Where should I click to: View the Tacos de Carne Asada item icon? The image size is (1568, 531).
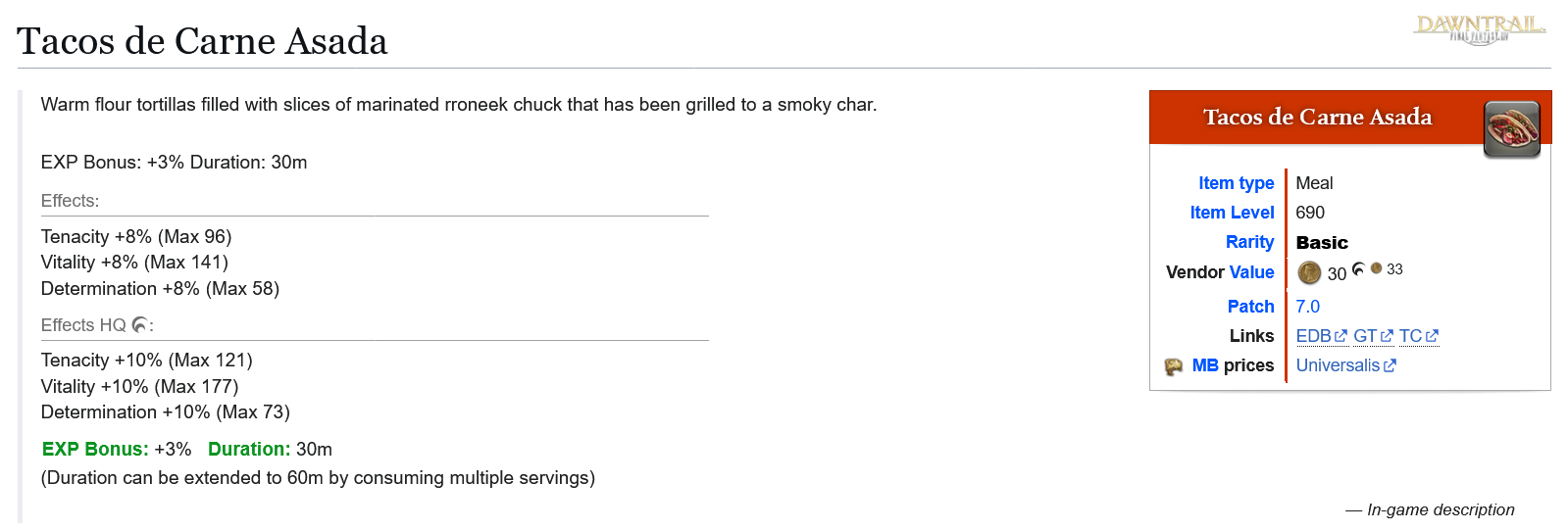[x=1512, y=129]
